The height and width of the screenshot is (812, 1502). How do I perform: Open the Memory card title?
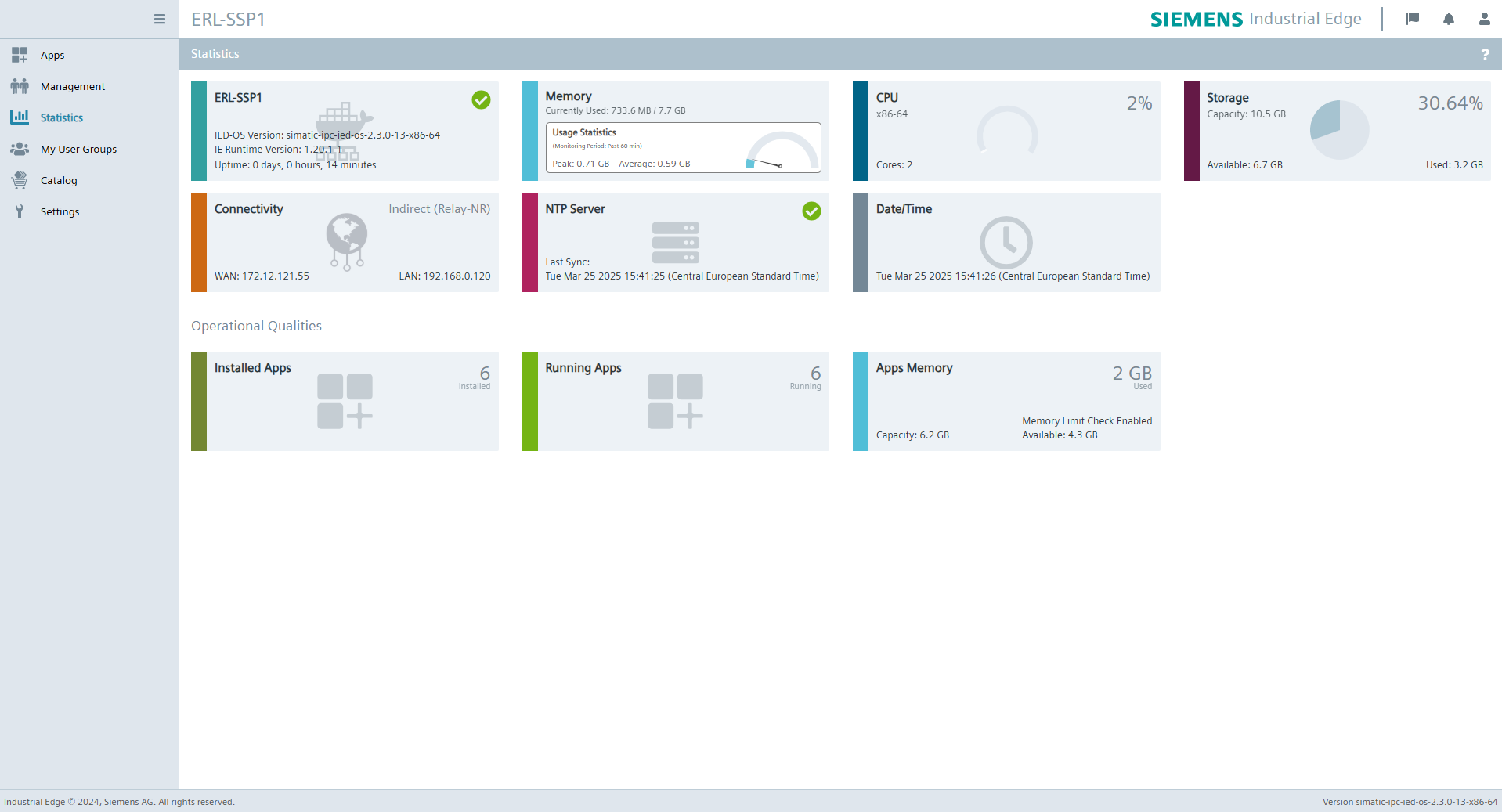pyautogui.click(x=569, y=96)
